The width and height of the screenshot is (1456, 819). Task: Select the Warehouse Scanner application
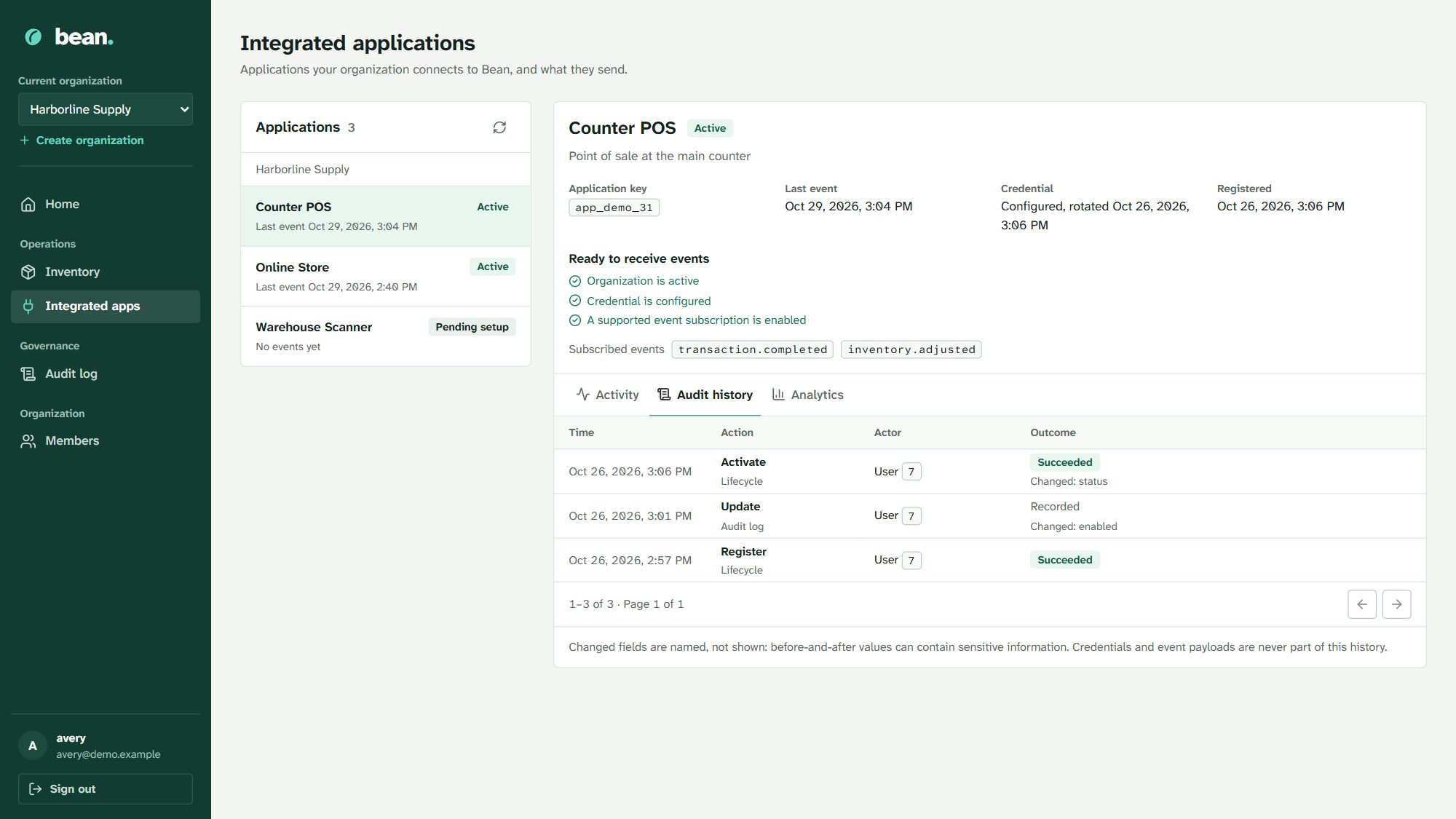tap(386, 336)
